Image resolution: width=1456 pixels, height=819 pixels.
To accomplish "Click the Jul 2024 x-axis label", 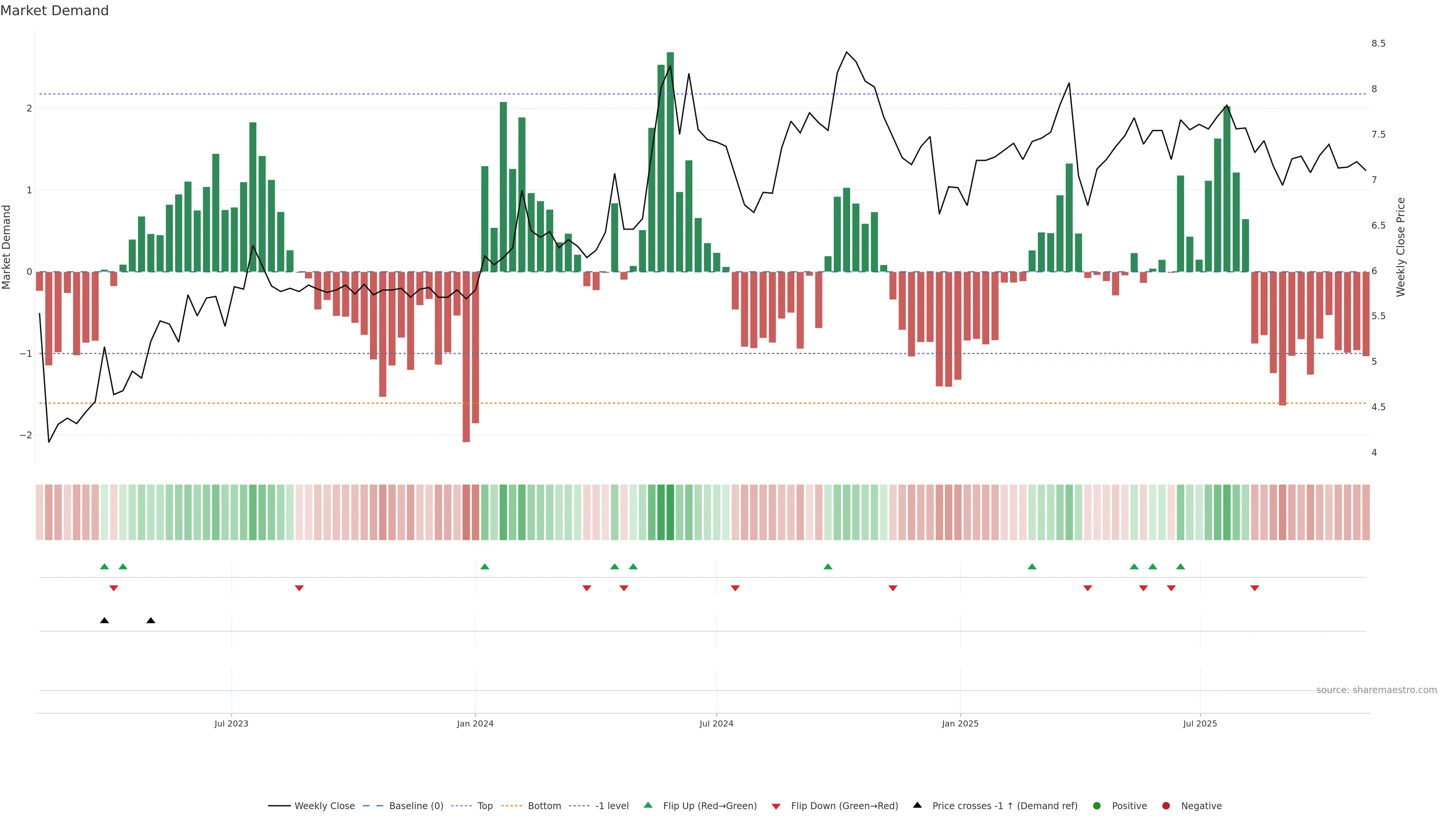I will (x=716, y=723).
